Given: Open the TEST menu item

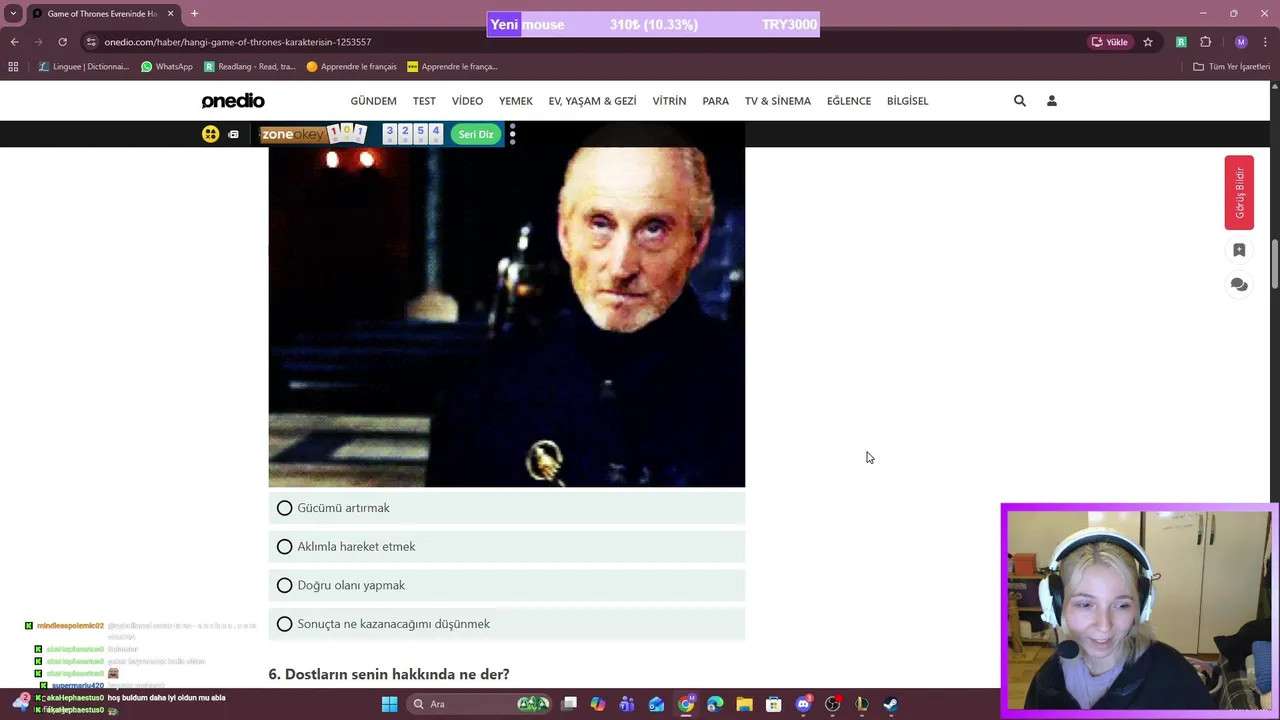Looking at the screenshot, I should coord(424,101).
